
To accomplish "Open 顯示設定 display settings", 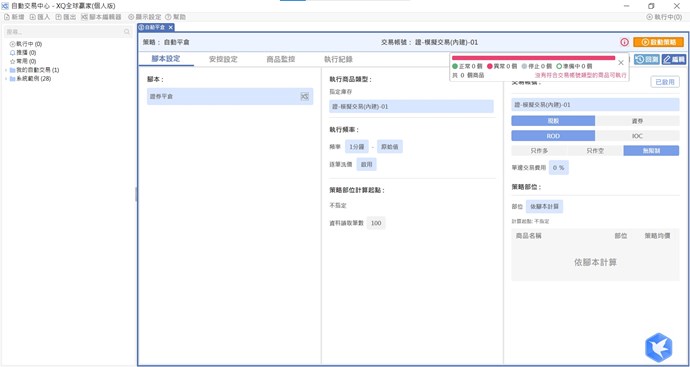I will point(144,17).
